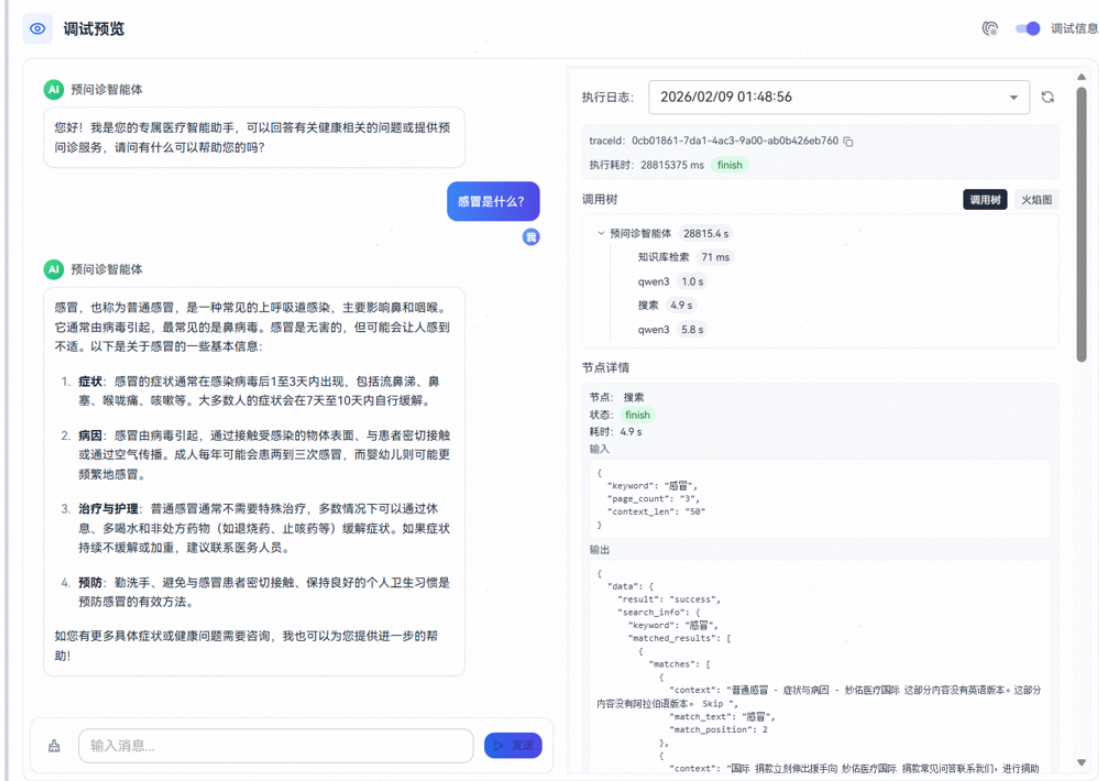Toggle the 调试信息 switch
Image resolution: width=1099 pixels, height=781 pixels.
(x=1027, y=29)
